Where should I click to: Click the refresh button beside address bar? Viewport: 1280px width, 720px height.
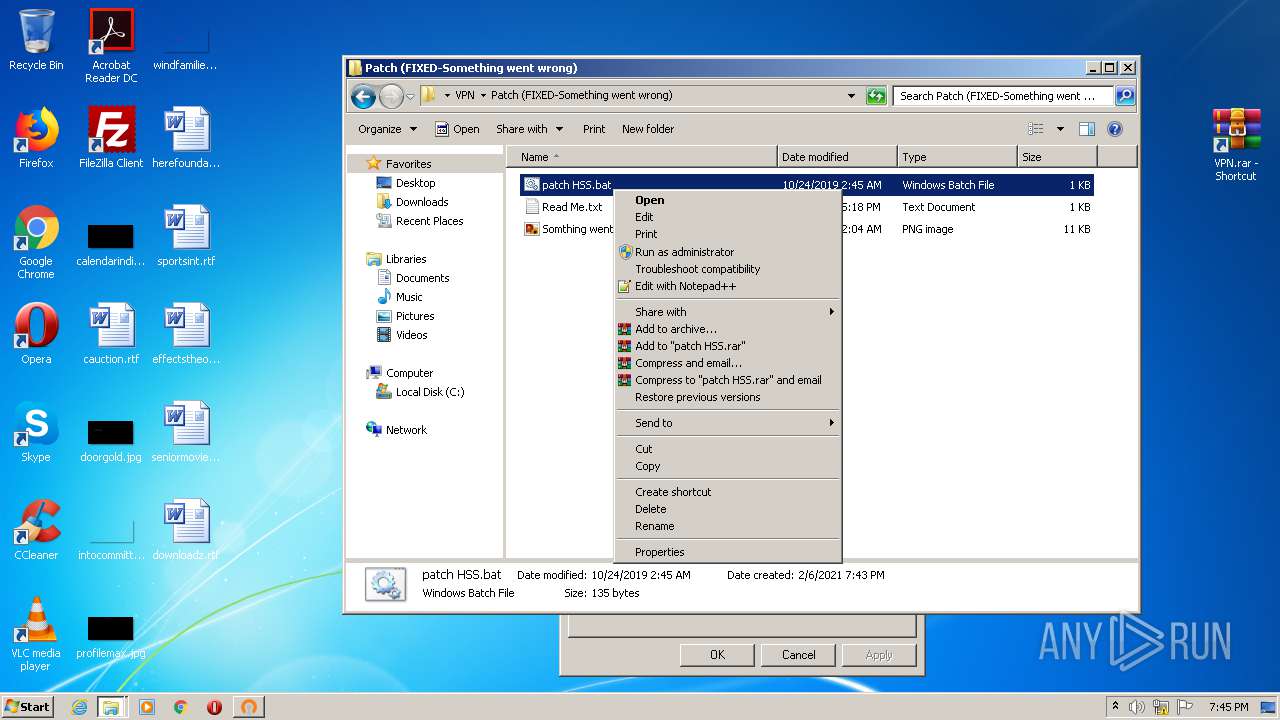[x=876, y=96]
